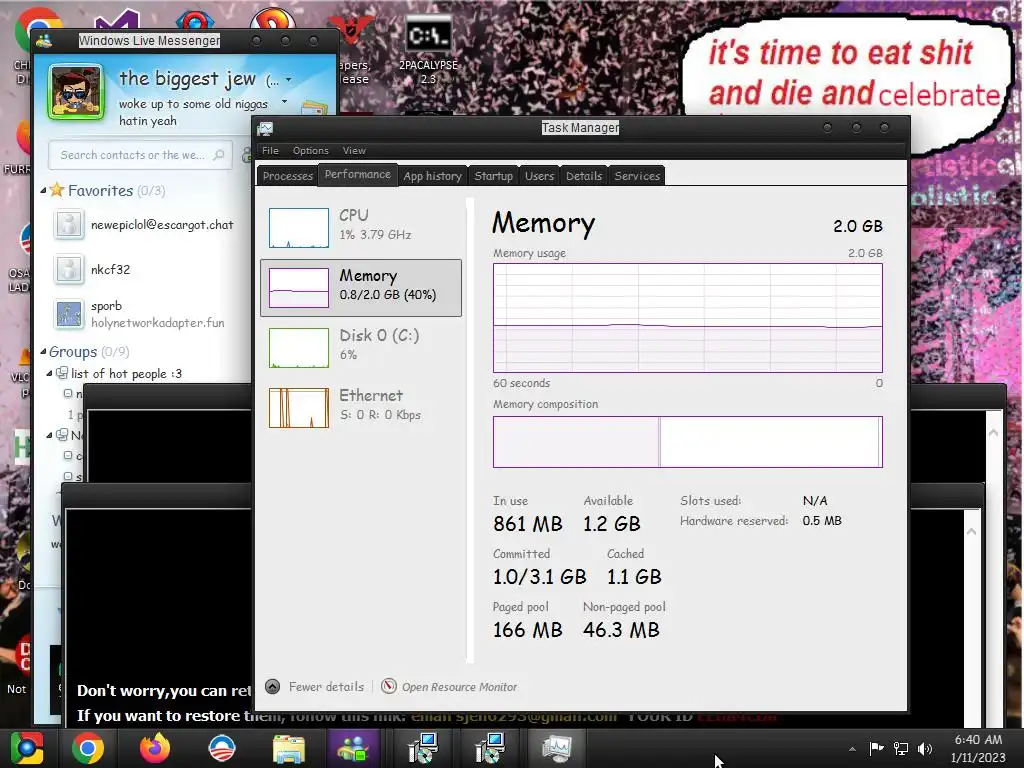
Task: Click the Messenger user avatar picture
Action: coord(76,92)
